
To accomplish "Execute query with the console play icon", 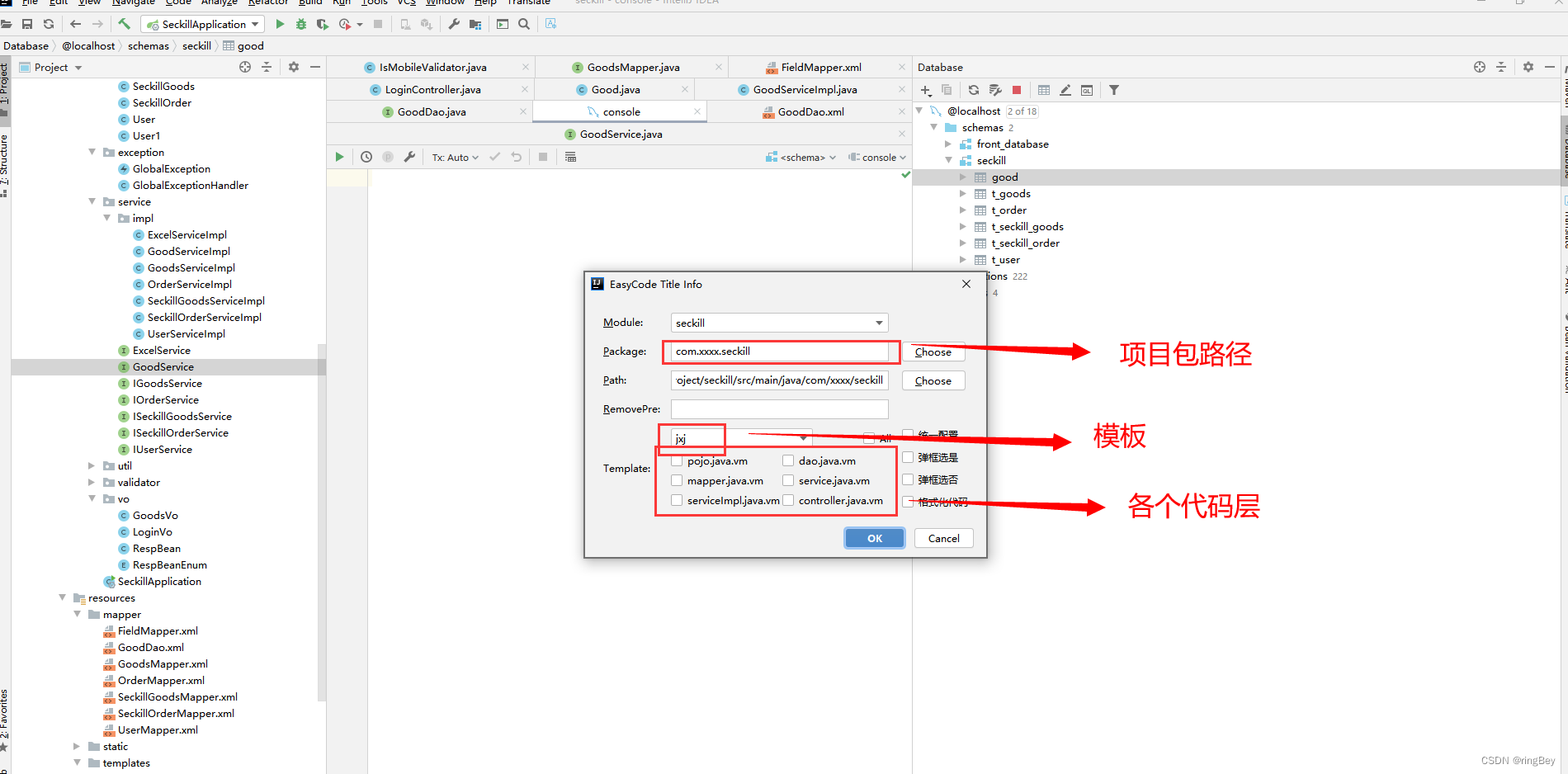I will click(x=339, y=157).
